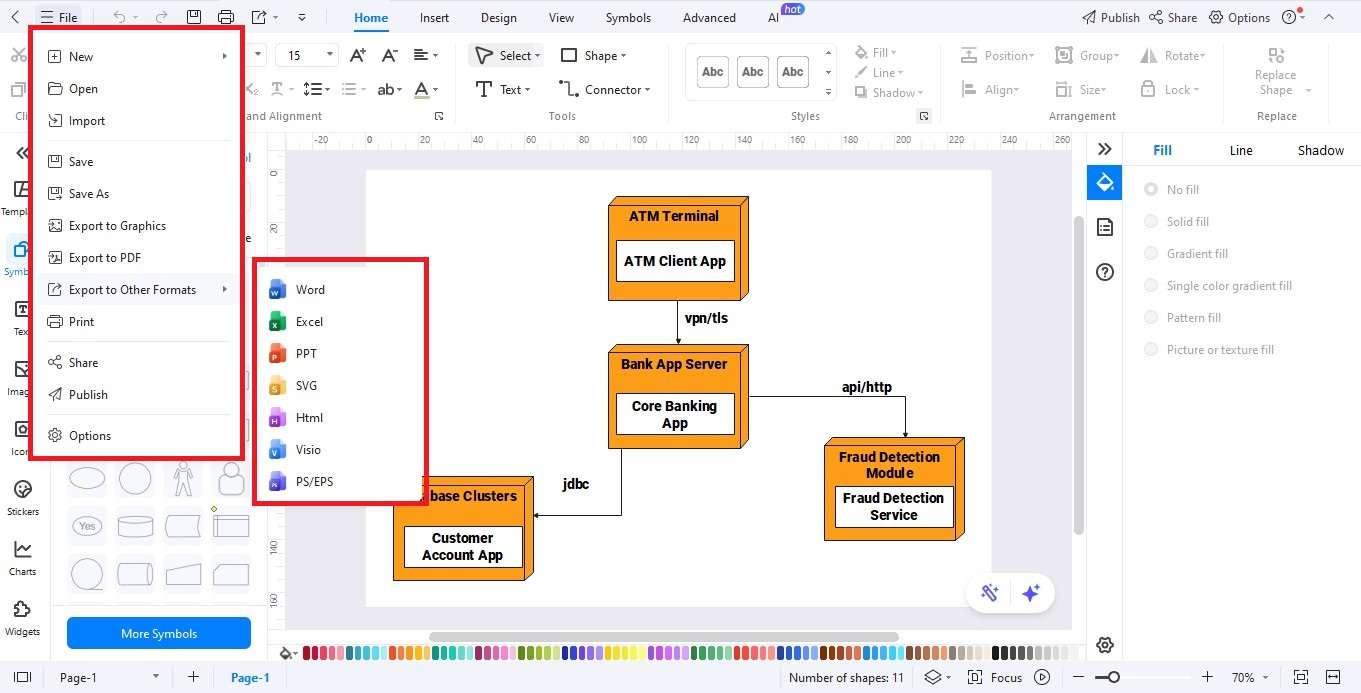Click the Print icon in quick access toolbar
1361x693 pixels.
226,16
